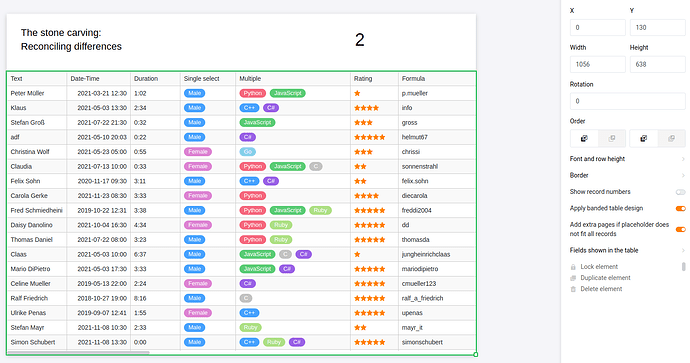
Task: Click the X position input field
Action: [x=598, y=27]
